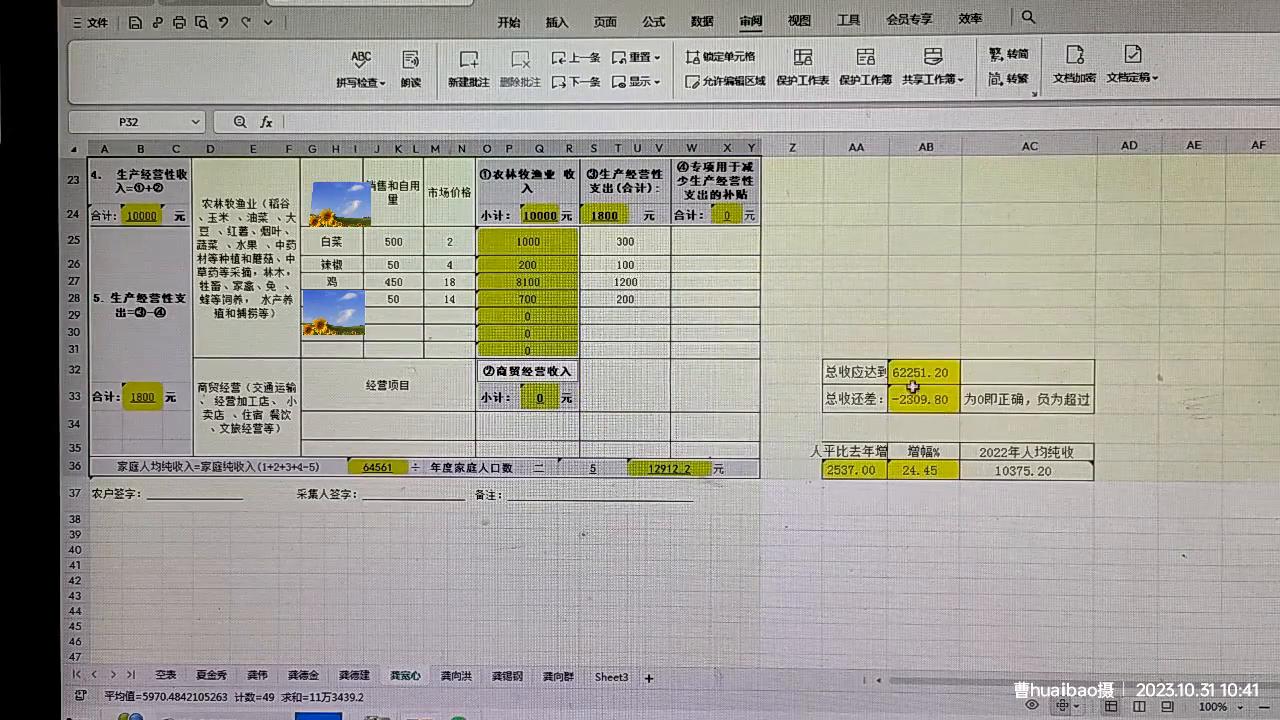Toggle 锁定单元格 cell locking
This screenshot has height=720, width=1280.
(x=722, y=57)
